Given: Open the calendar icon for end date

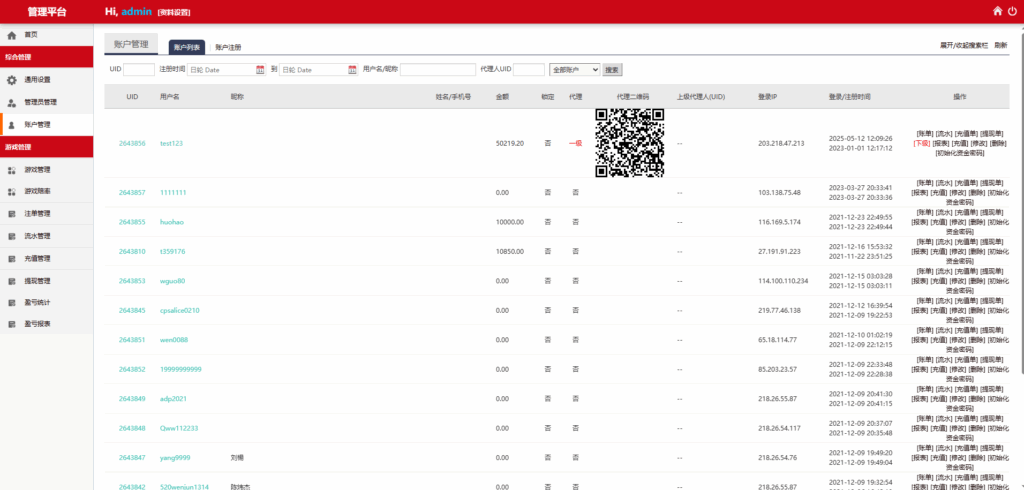Looking at the screenshot, I should tap(352, 70).
